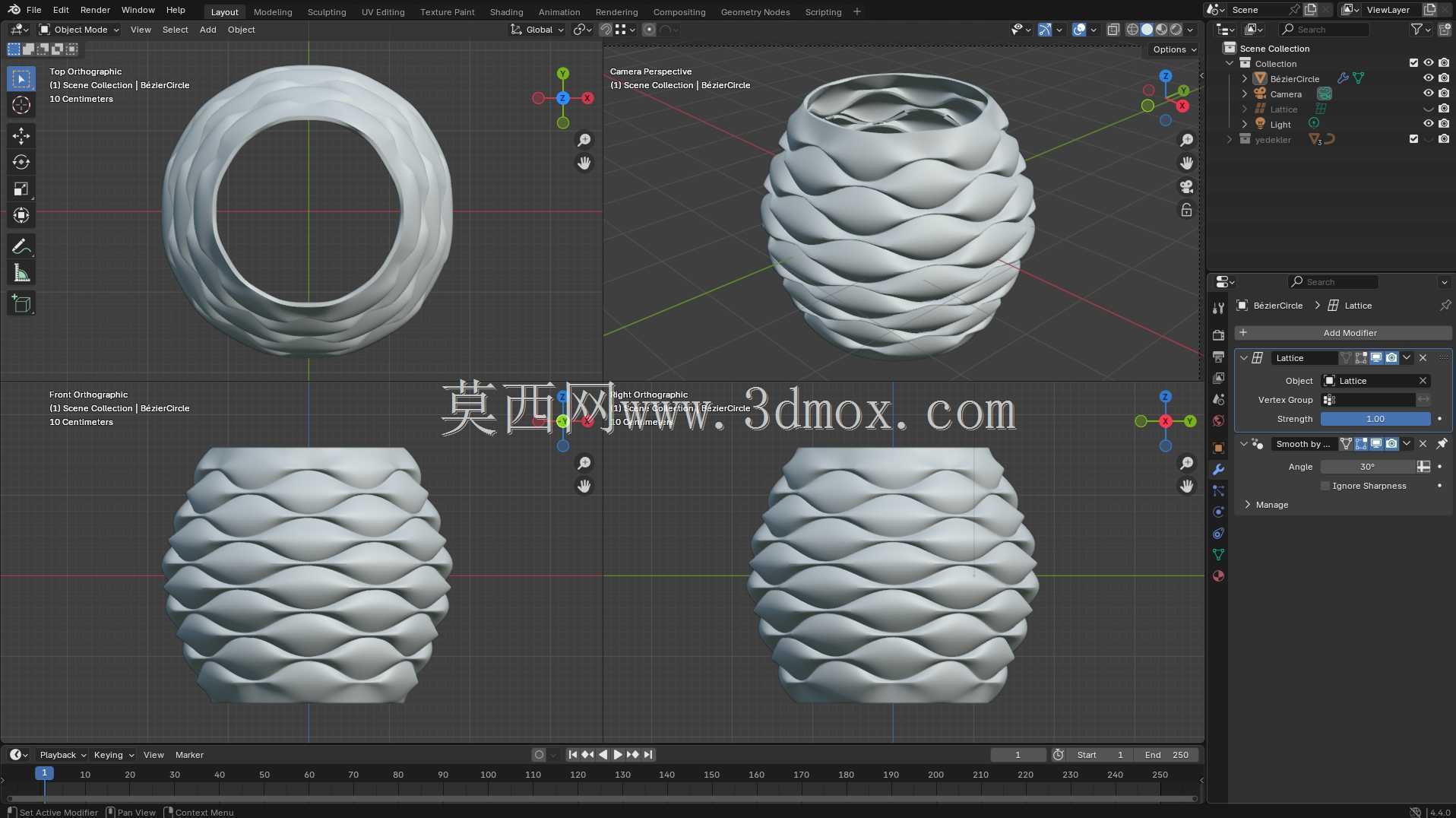The image size is (1456, 818).
Task: Click the Vertex Group input field
Action: pos(1368,400)
